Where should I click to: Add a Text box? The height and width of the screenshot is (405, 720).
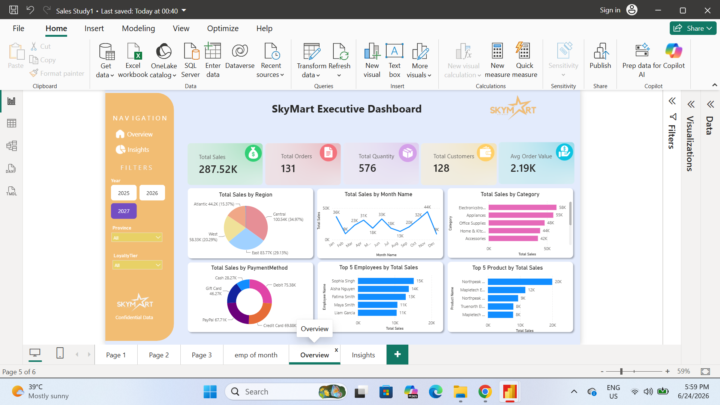click(394, 60)
